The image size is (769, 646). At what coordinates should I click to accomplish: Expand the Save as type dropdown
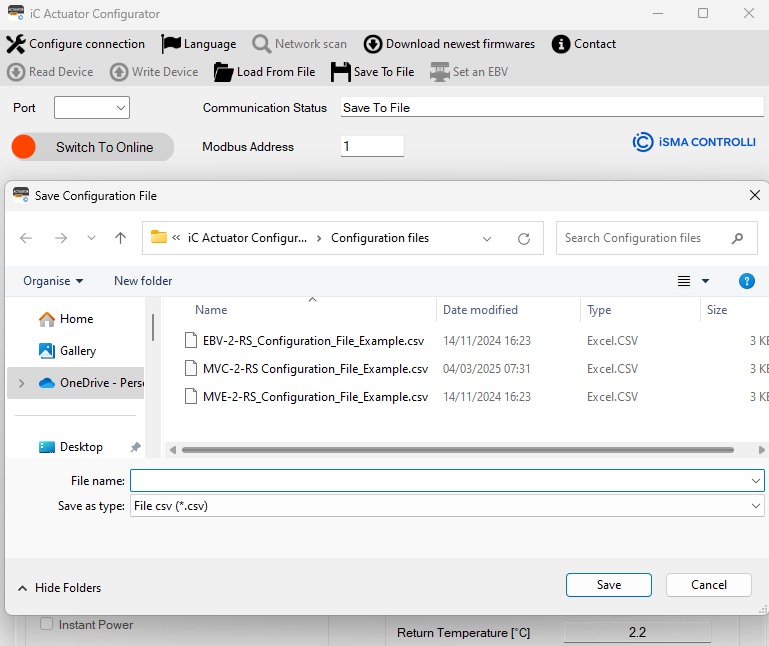point(755,506)
